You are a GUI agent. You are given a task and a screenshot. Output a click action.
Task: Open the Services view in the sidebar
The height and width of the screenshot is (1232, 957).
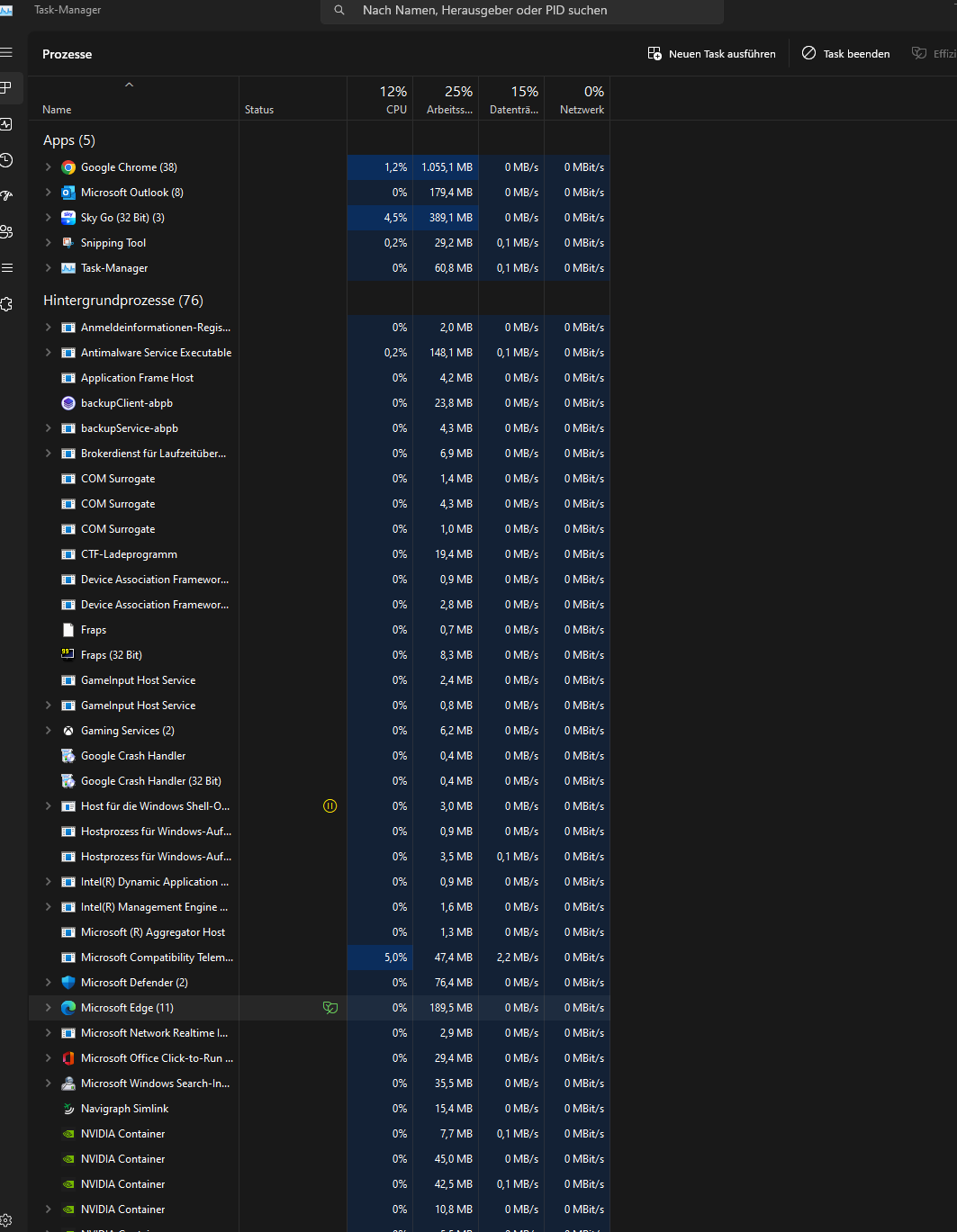[7, 304]
